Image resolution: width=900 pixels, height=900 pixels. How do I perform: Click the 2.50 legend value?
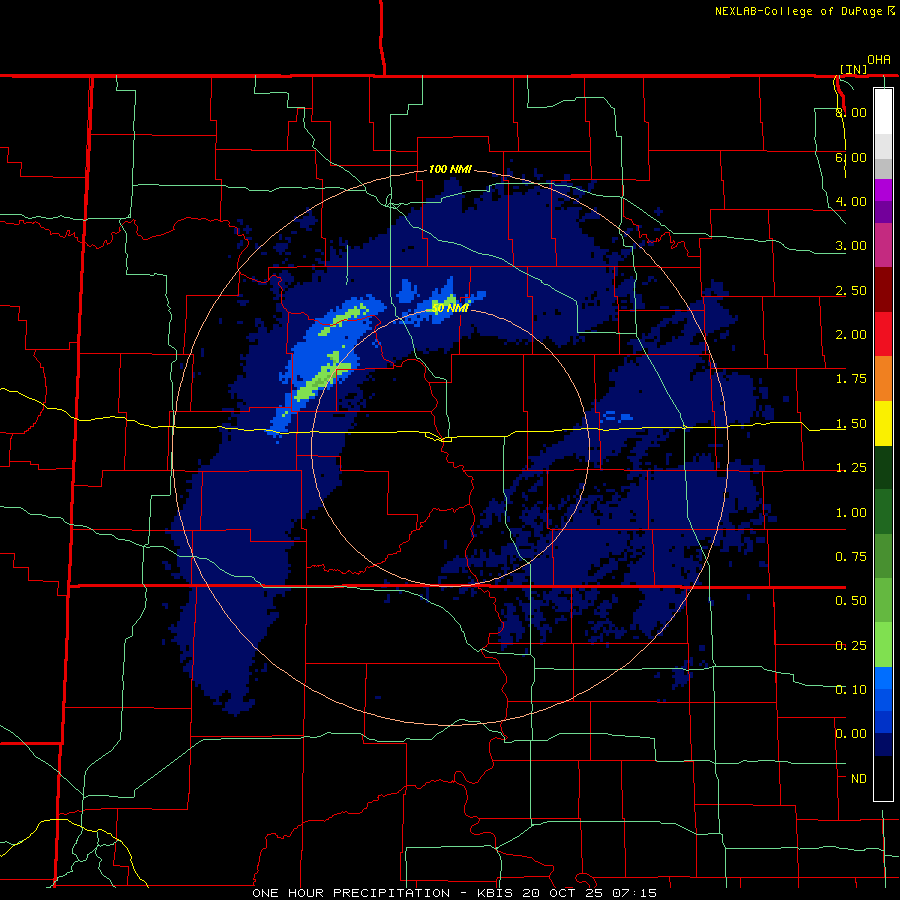point(851,290)
